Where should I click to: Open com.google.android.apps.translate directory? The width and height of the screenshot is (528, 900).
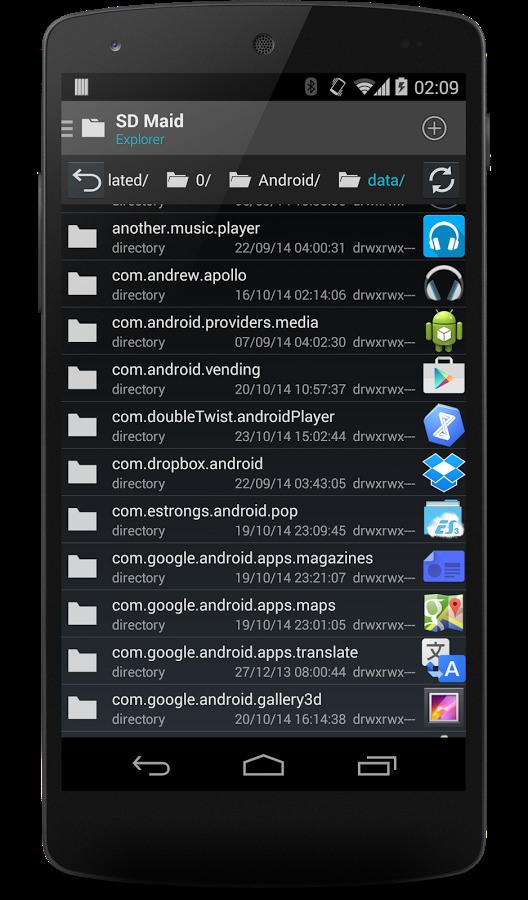pyautogui.click(x=263, y=660)
